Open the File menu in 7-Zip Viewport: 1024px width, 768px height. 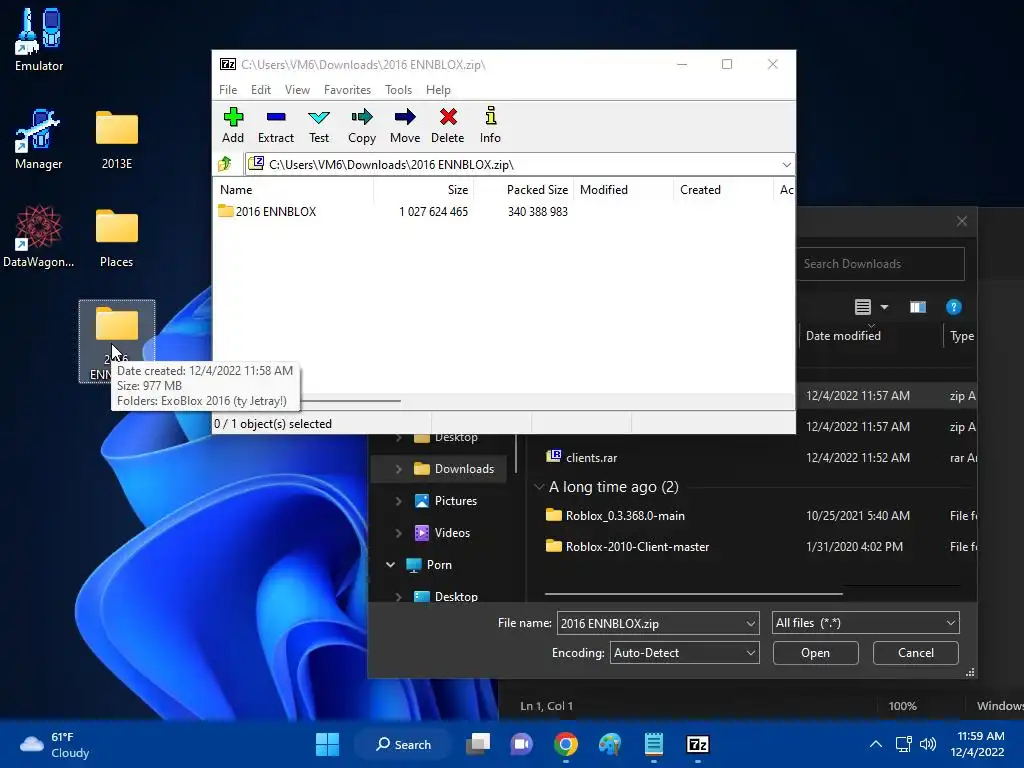click(228, 89)
